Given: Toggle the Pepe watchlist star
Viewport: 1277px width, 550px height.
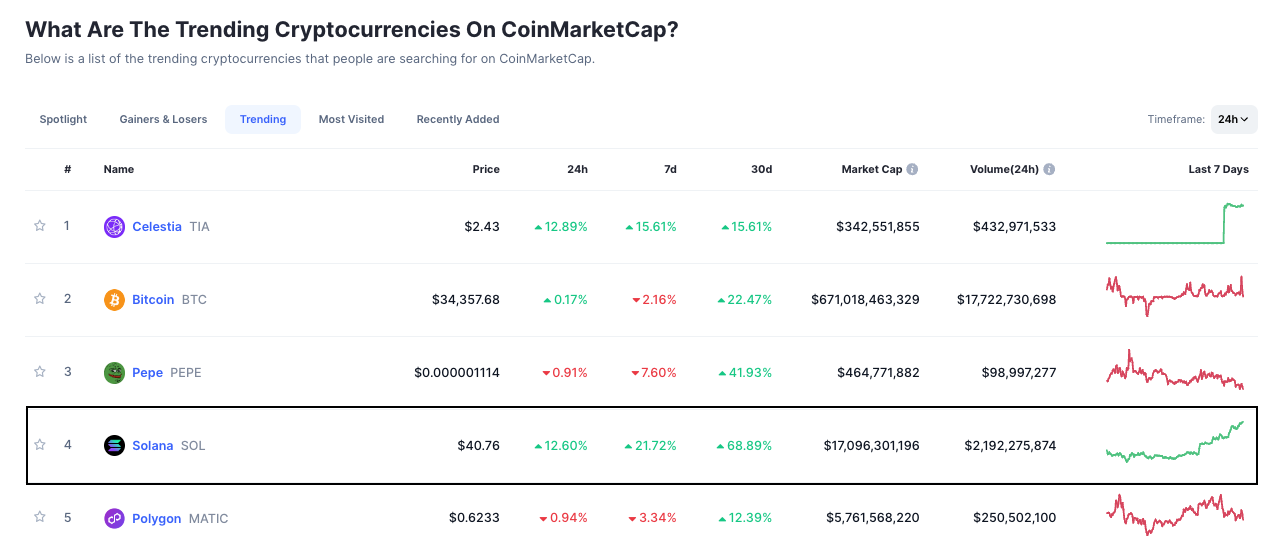Looking at the screenshot, I should click(40, 372).
